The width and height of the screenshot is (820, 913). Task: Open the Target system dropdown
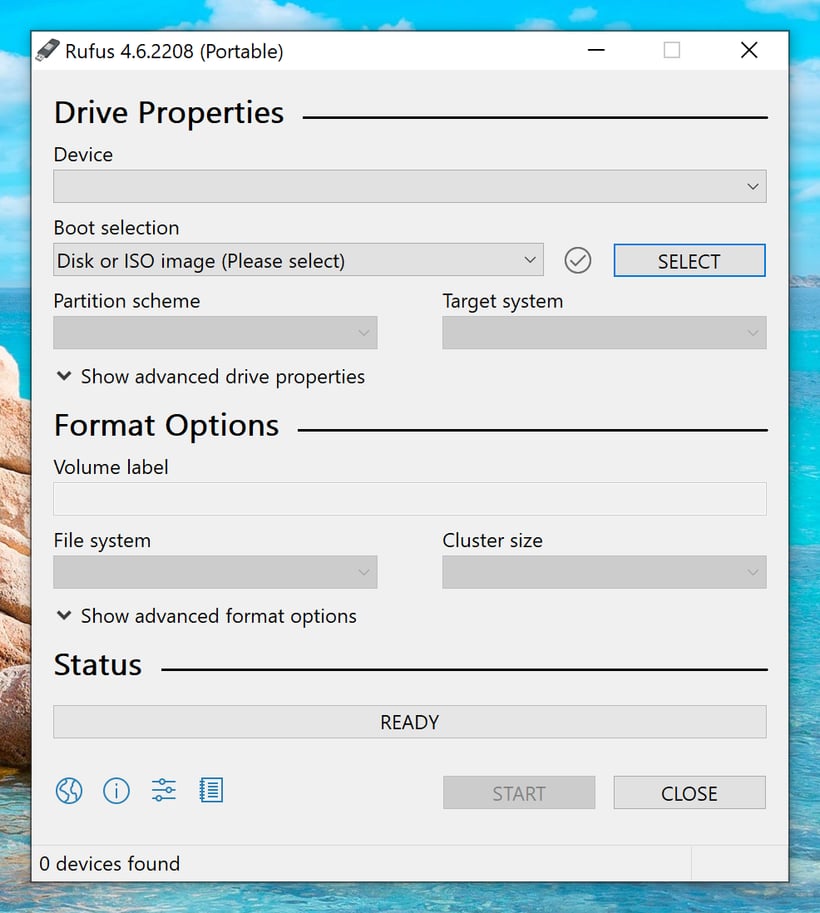(x=604, y=333)
